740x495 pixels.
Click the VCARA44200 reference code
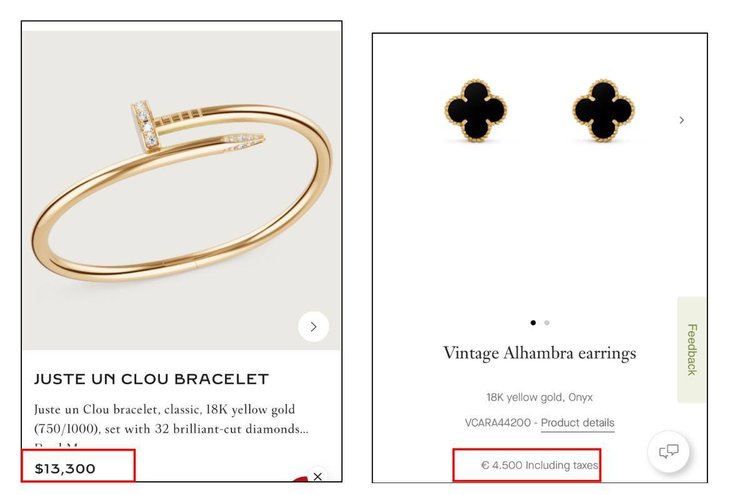coord(497,423)
